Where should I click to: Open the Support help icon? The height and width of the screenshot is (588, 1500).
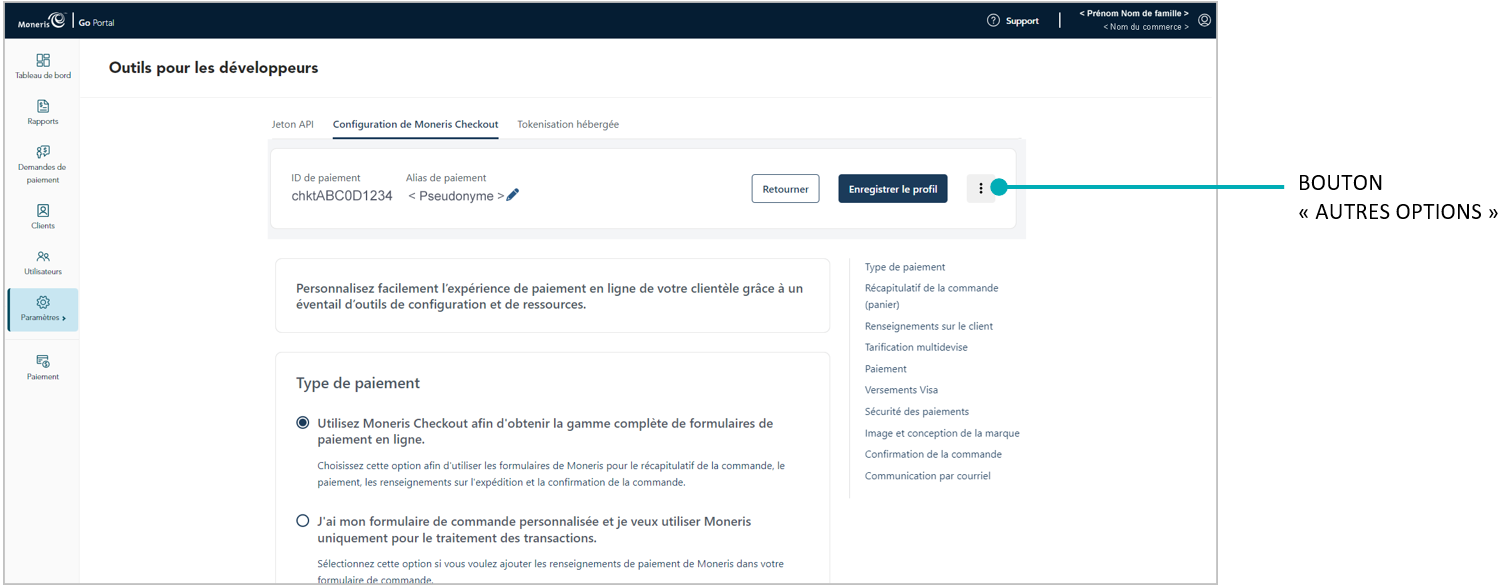pos(993,21)
